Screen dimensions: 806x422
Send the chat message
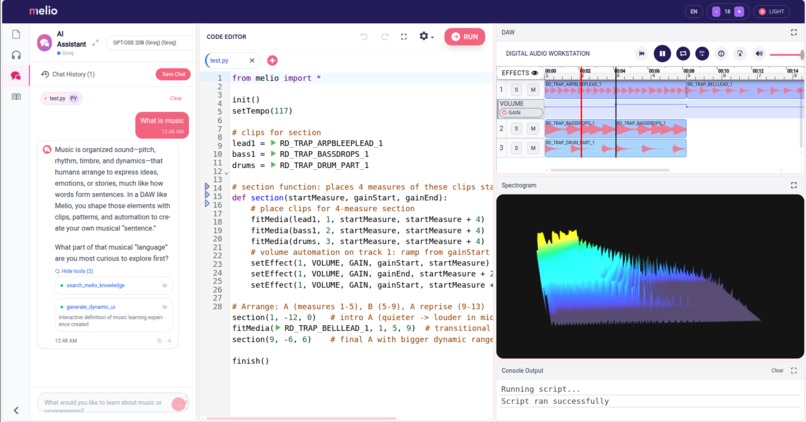(179, 404)
